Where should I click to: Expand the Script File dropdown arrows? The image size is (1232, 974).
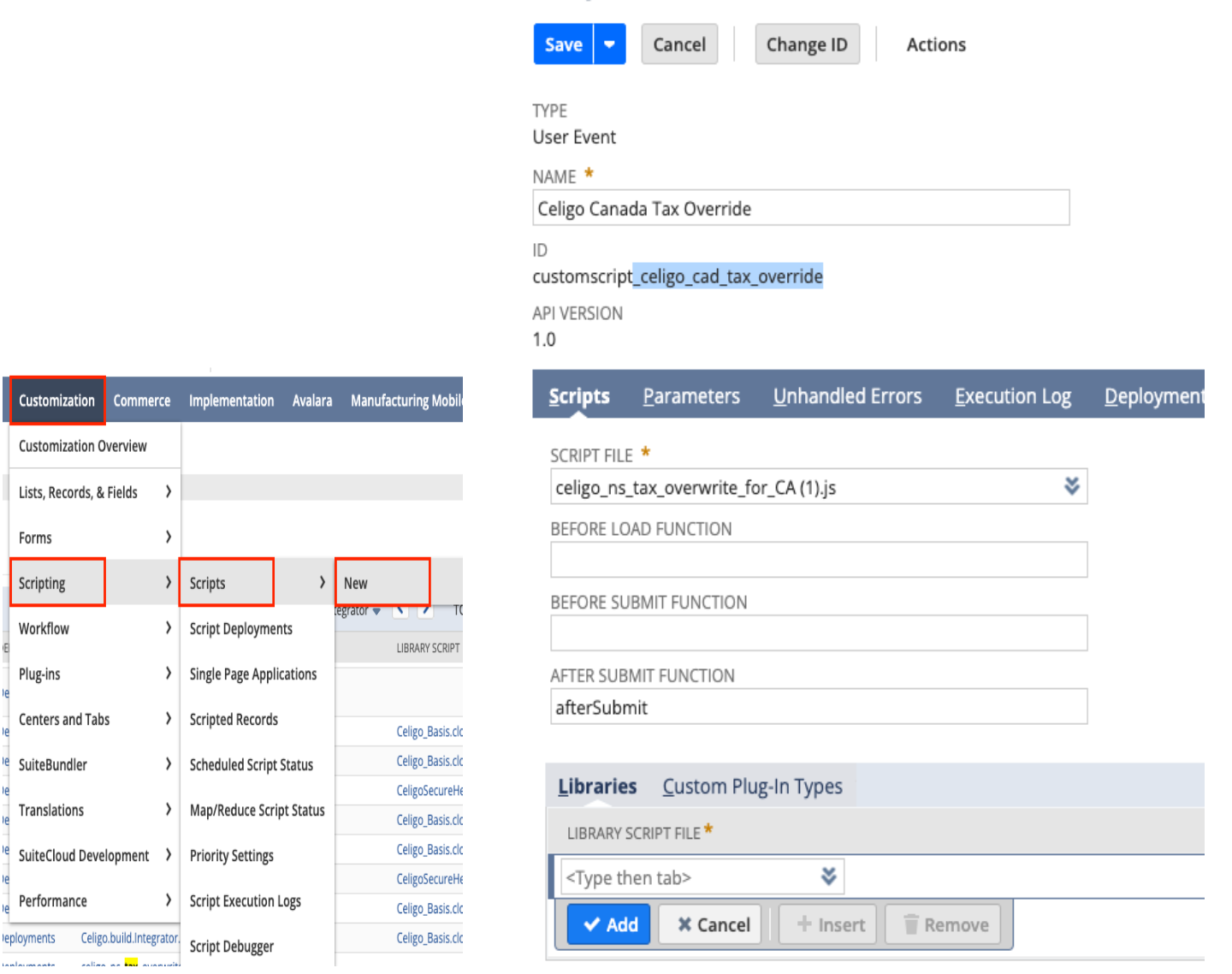1071,486
